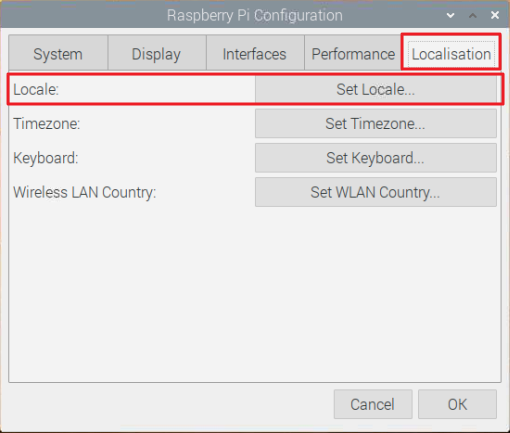Open the Display tab

156,53
